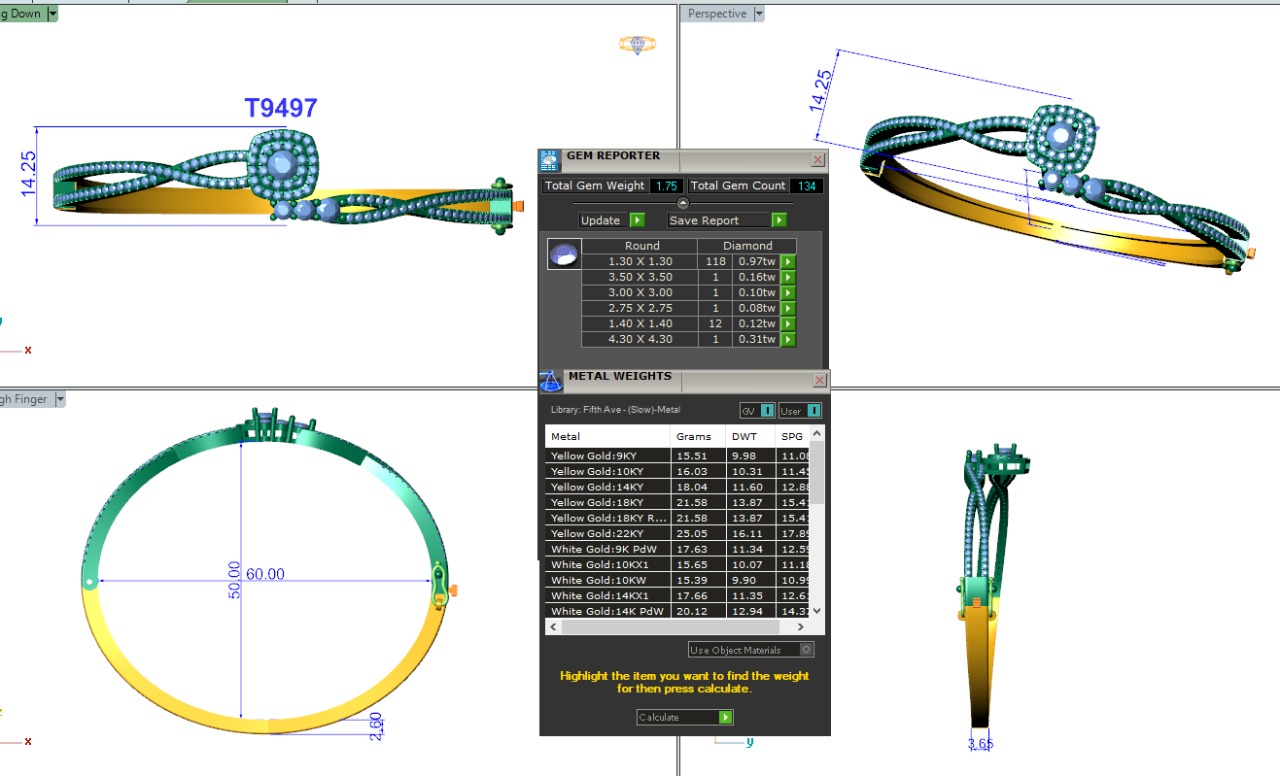Select the Yellow Gold:18KY R... row
Viewport: 1280px width, 776px height.
(x=677, y=518)
